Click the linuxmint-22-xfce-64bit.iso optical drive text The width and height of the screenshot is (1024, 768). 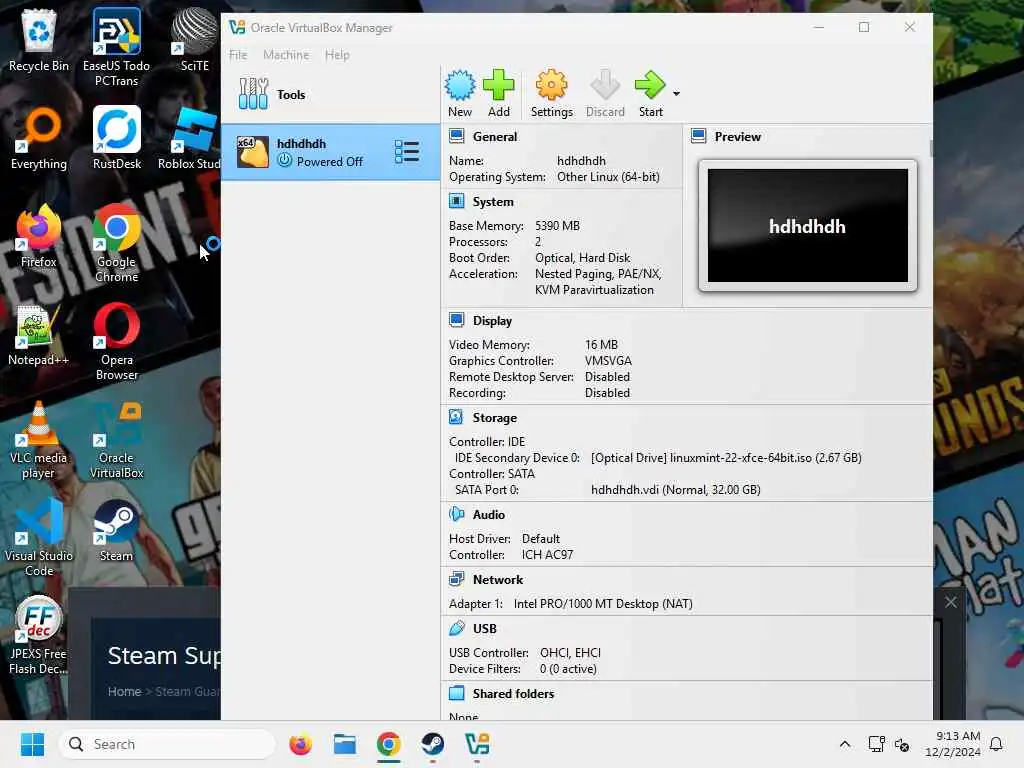coord(726,458)
